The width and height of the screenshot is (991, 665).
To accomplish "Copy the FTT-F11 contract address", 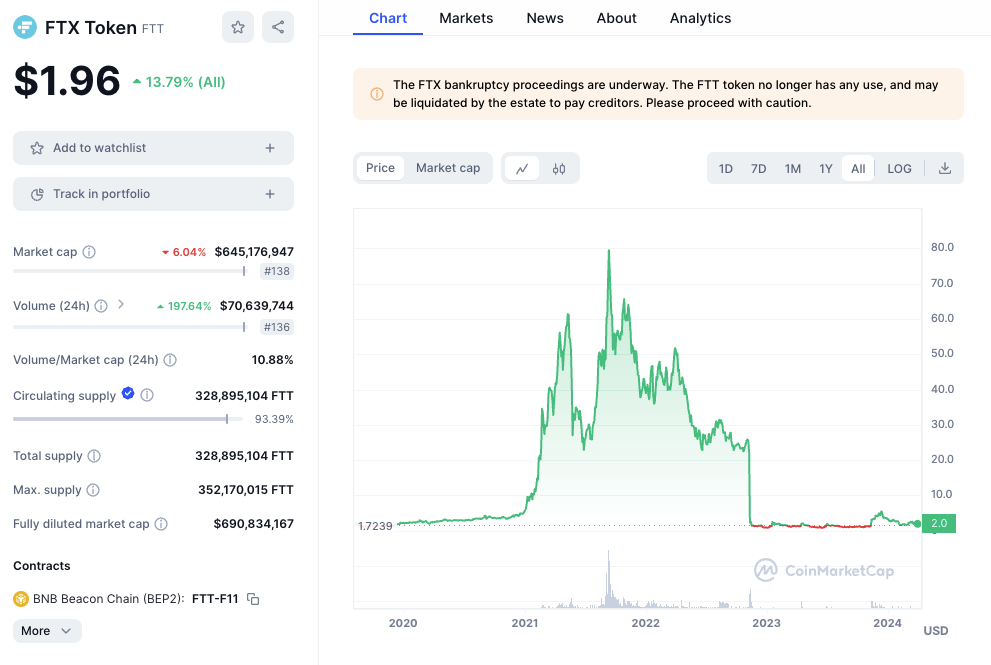I will click(253, 599).
